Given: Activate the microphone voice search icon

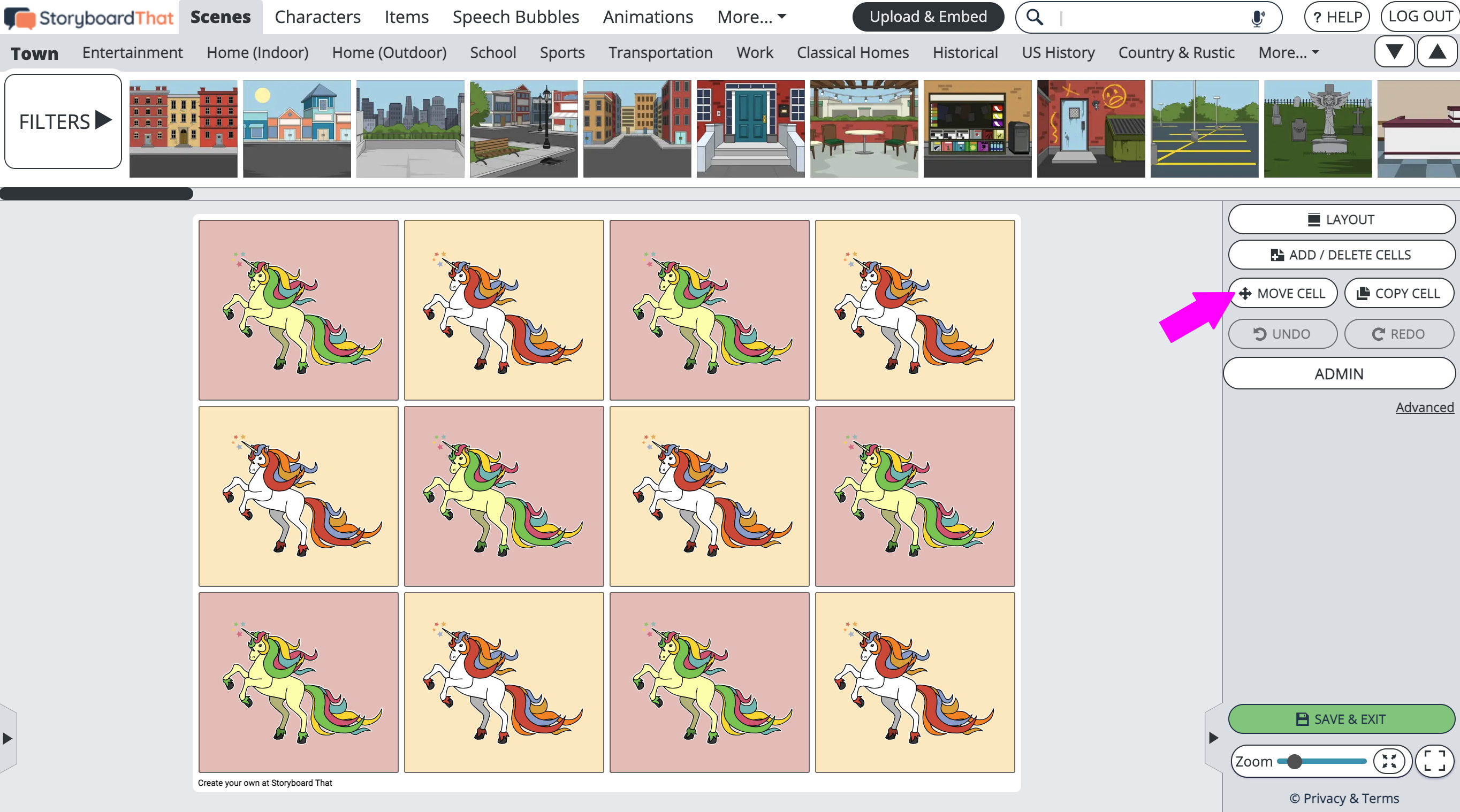Looking at the screenshot, I should click(x=1257, y=18).
